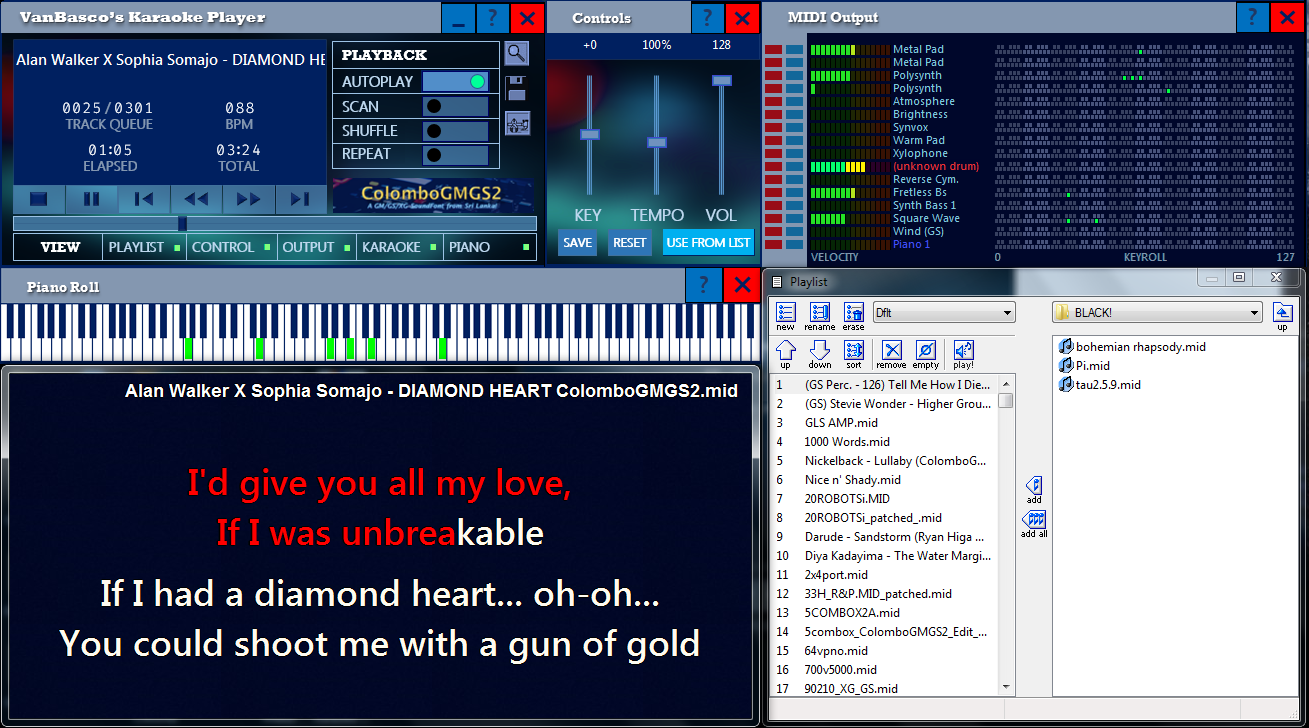This screenshot has height=728, width=1309.
Task: Click the ColomboGMGS2 soundfont banner
Action: [431, 196]
